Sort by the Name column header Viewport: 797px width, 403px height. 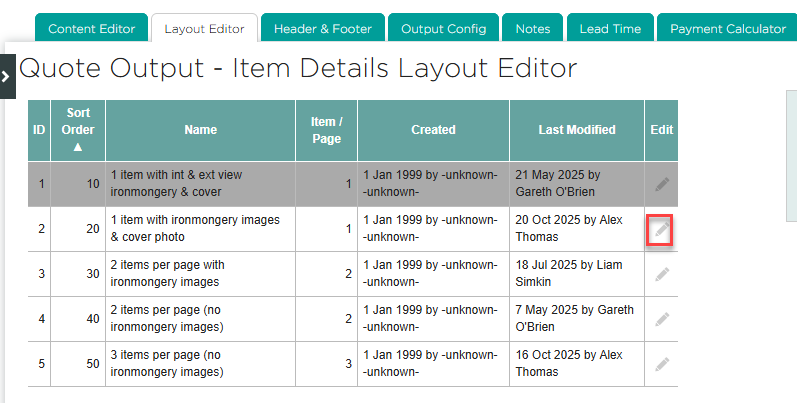[200, 130]
